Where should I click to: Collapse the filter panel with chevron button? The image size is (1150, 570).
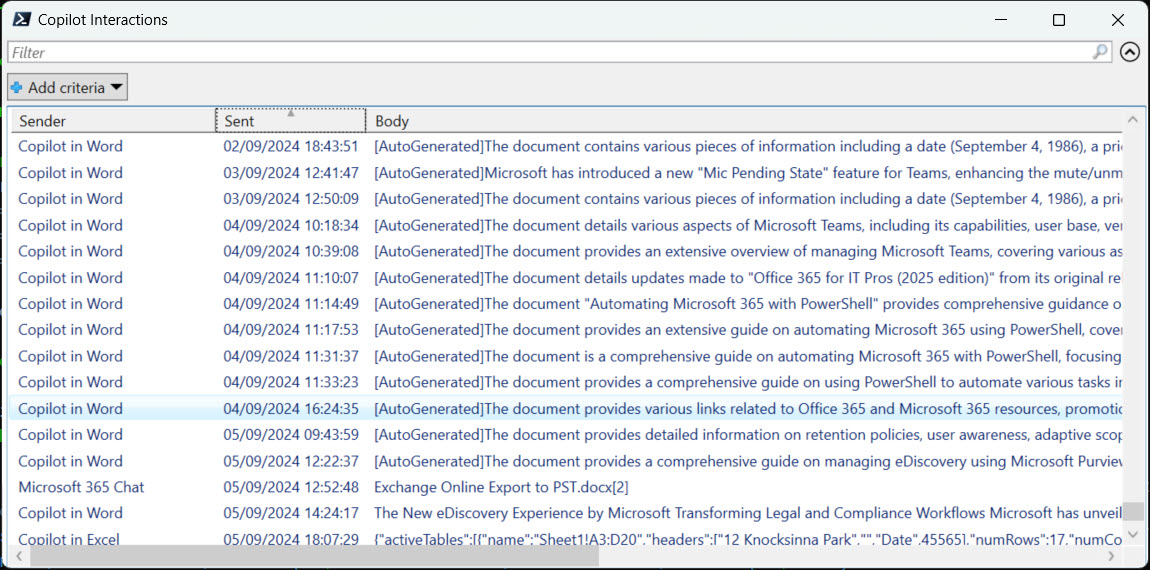(x=1130, y=52)
